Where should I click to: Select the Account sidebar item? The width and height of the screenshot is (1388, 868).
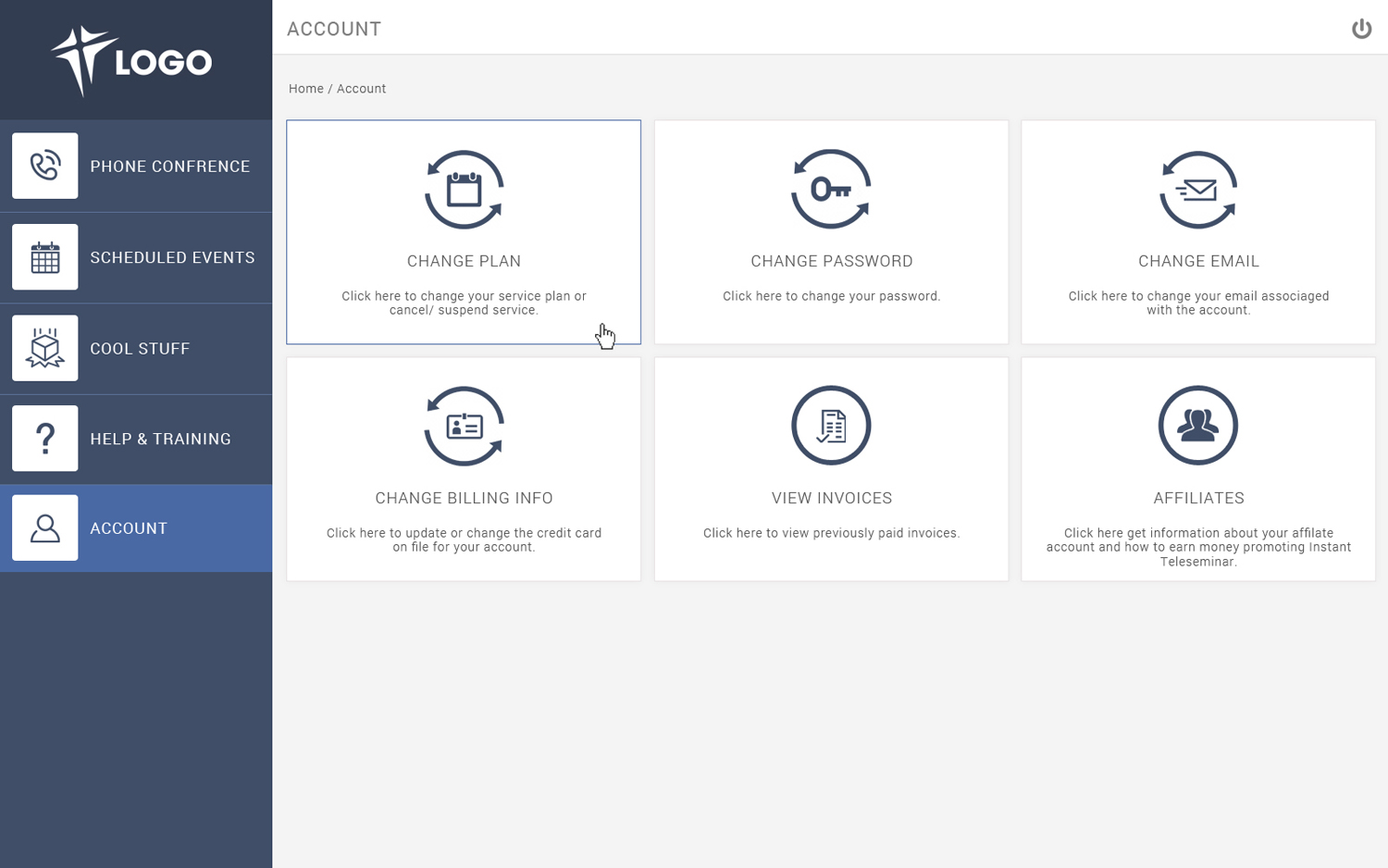tap(129, 528)
